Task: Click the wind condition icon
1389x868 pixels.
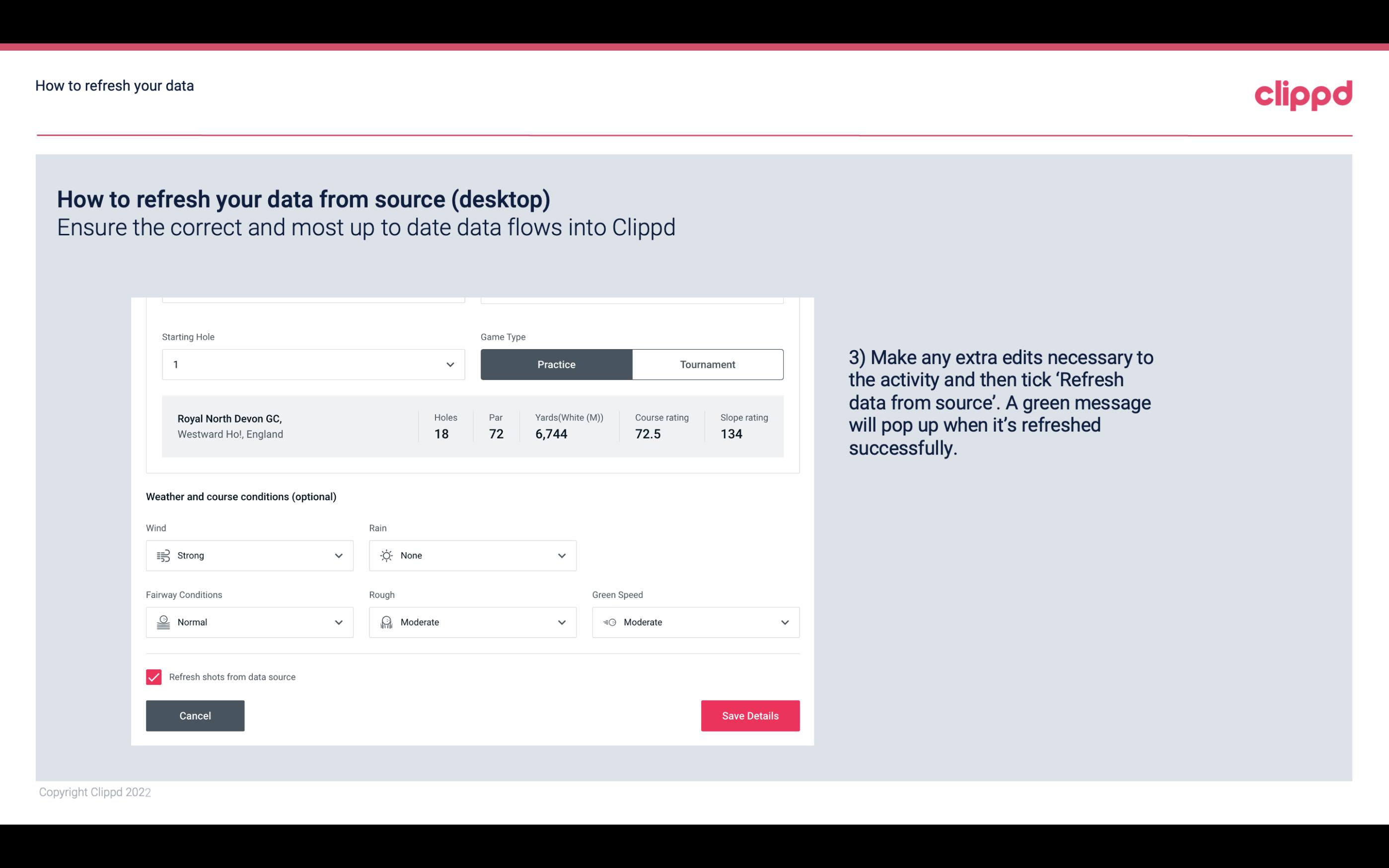Action: [x=163, y=555]
